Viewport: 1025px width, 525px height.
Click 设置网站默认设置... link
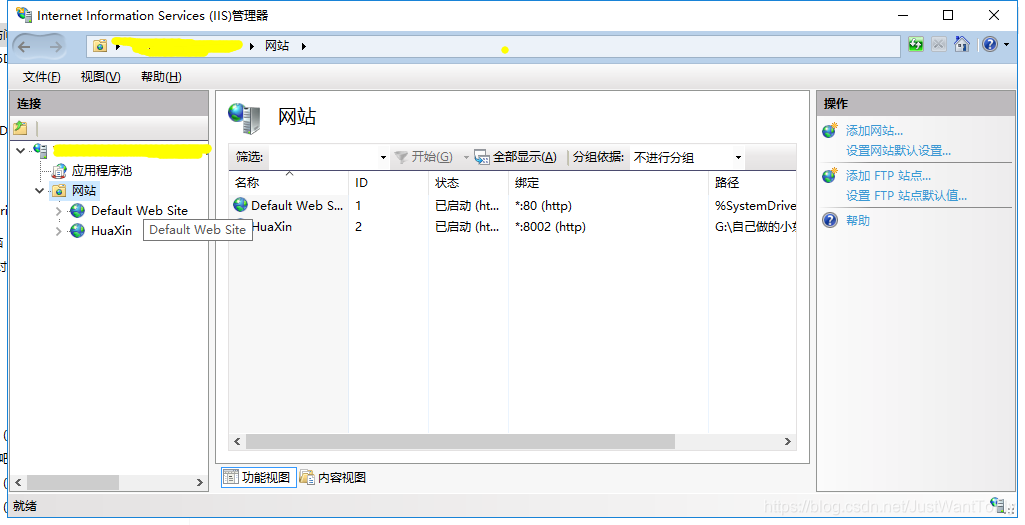(898, 150)
